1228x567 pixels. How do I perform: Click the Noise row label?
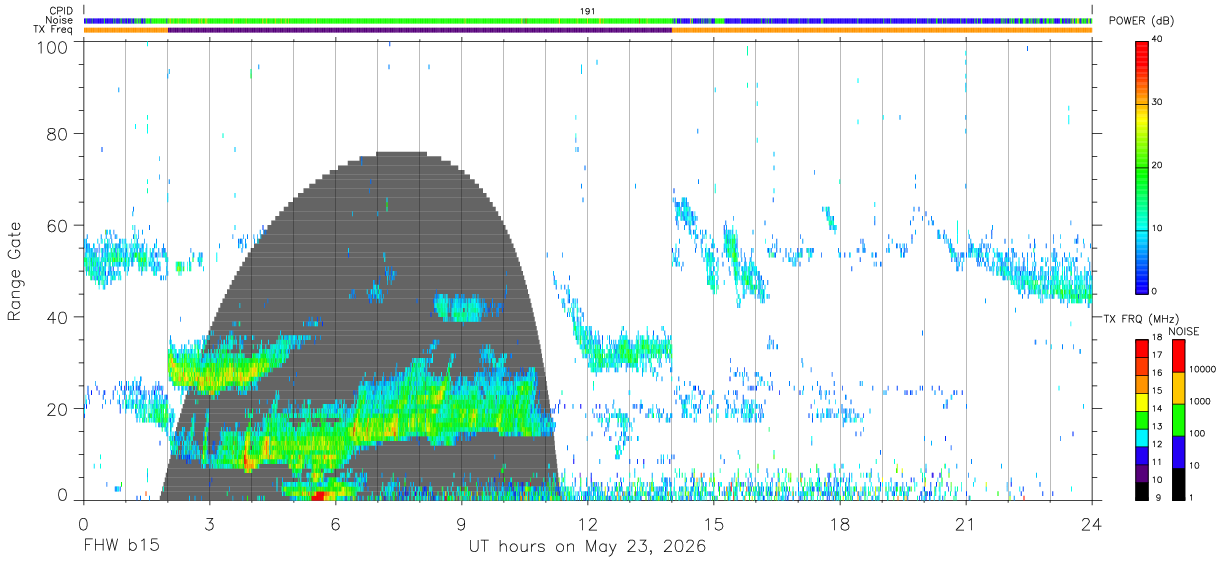click(61, 20)
